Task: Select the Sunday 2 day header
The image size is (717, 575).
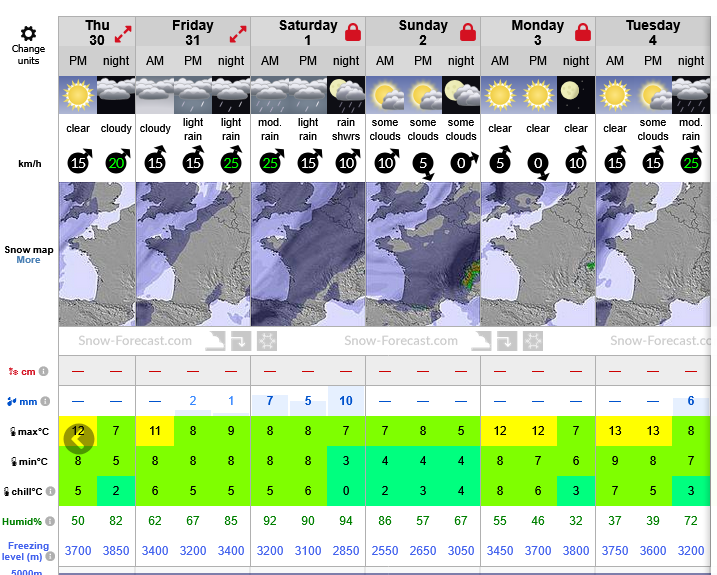Action: pyautogui.click(x=423, y=32)
